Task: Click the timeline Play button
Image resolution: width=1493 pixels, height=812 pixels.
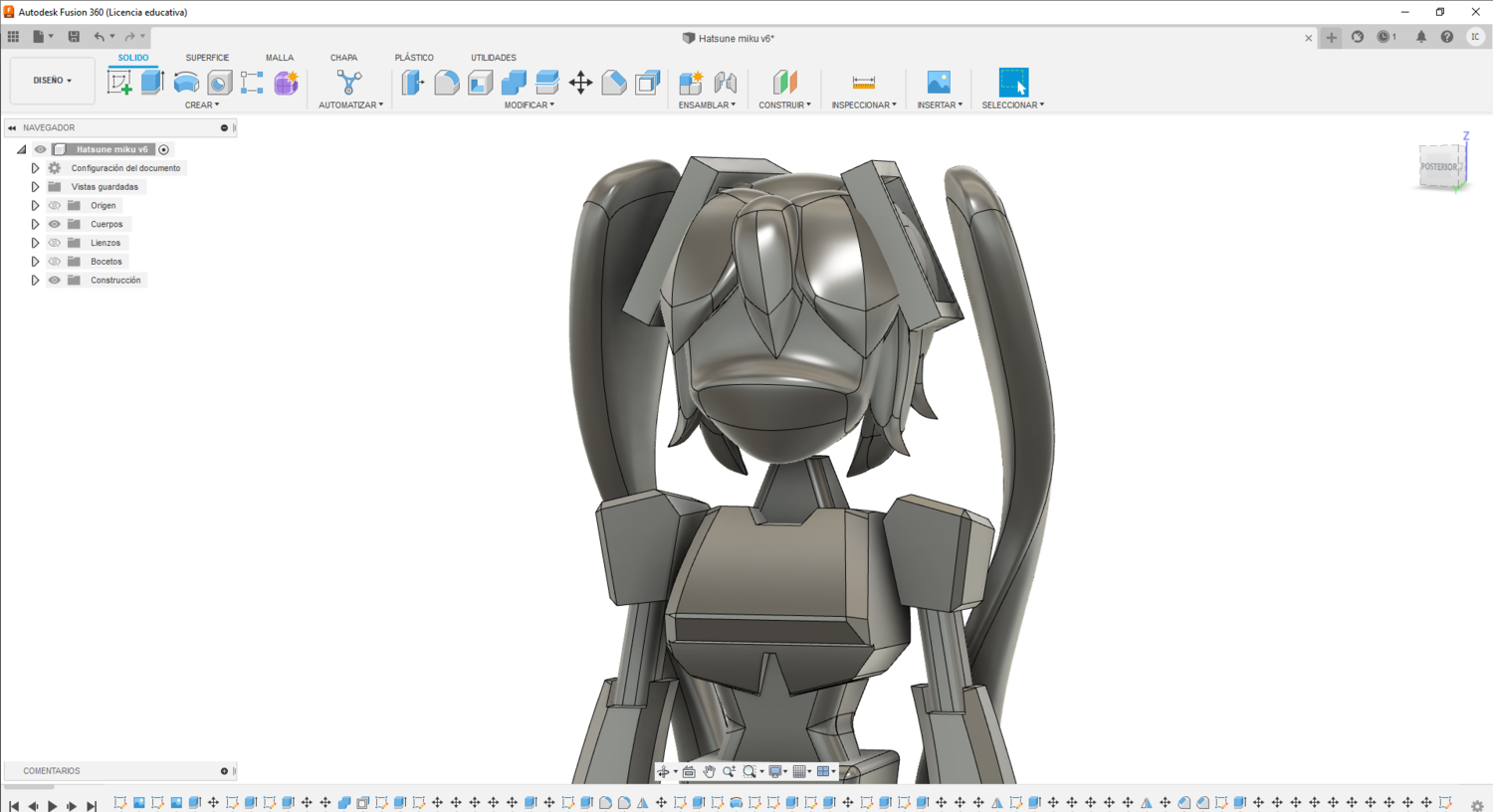Action: pyautogui.click(x=52, y=805)
